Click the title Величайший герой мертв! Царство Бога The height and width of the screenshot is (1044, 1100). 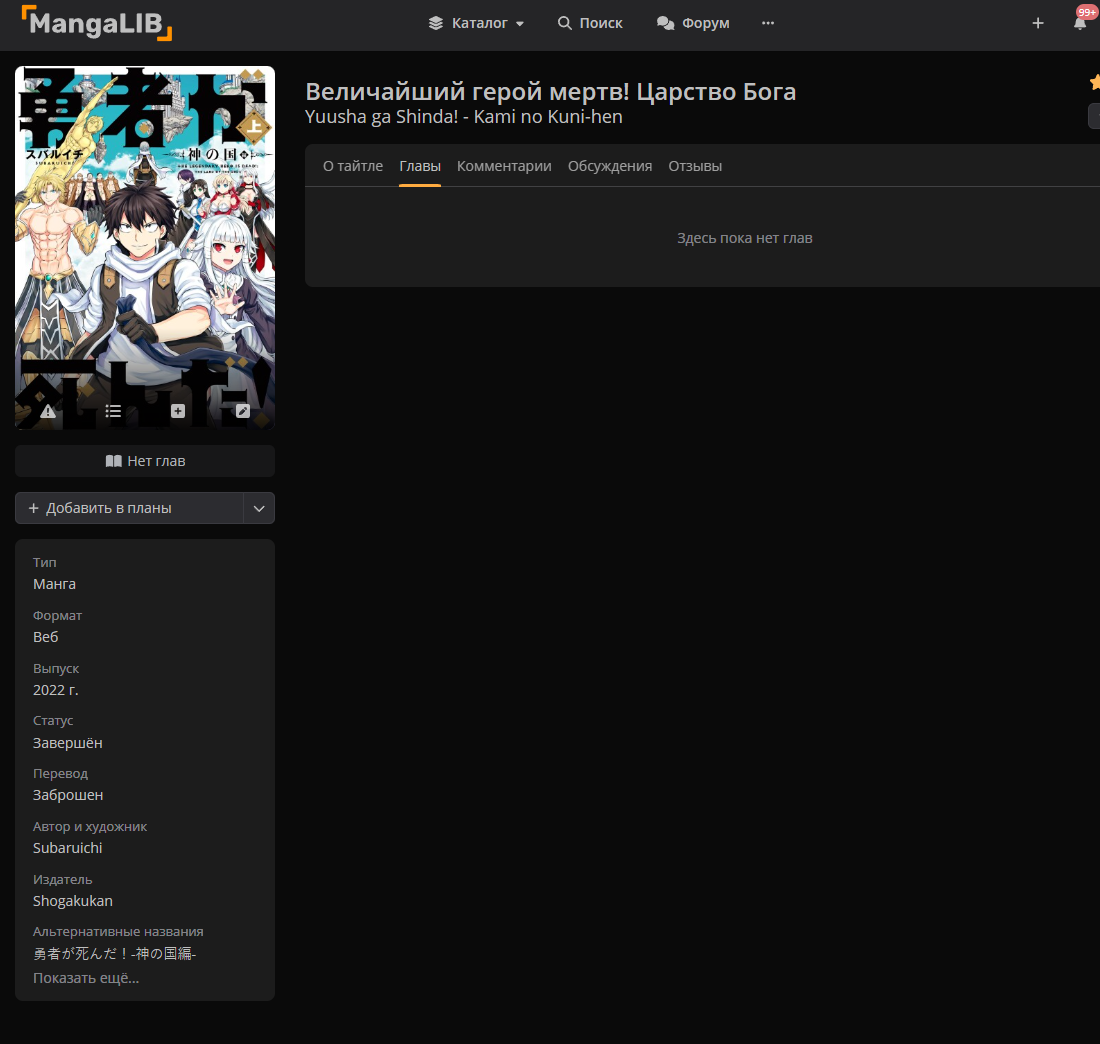551,91
